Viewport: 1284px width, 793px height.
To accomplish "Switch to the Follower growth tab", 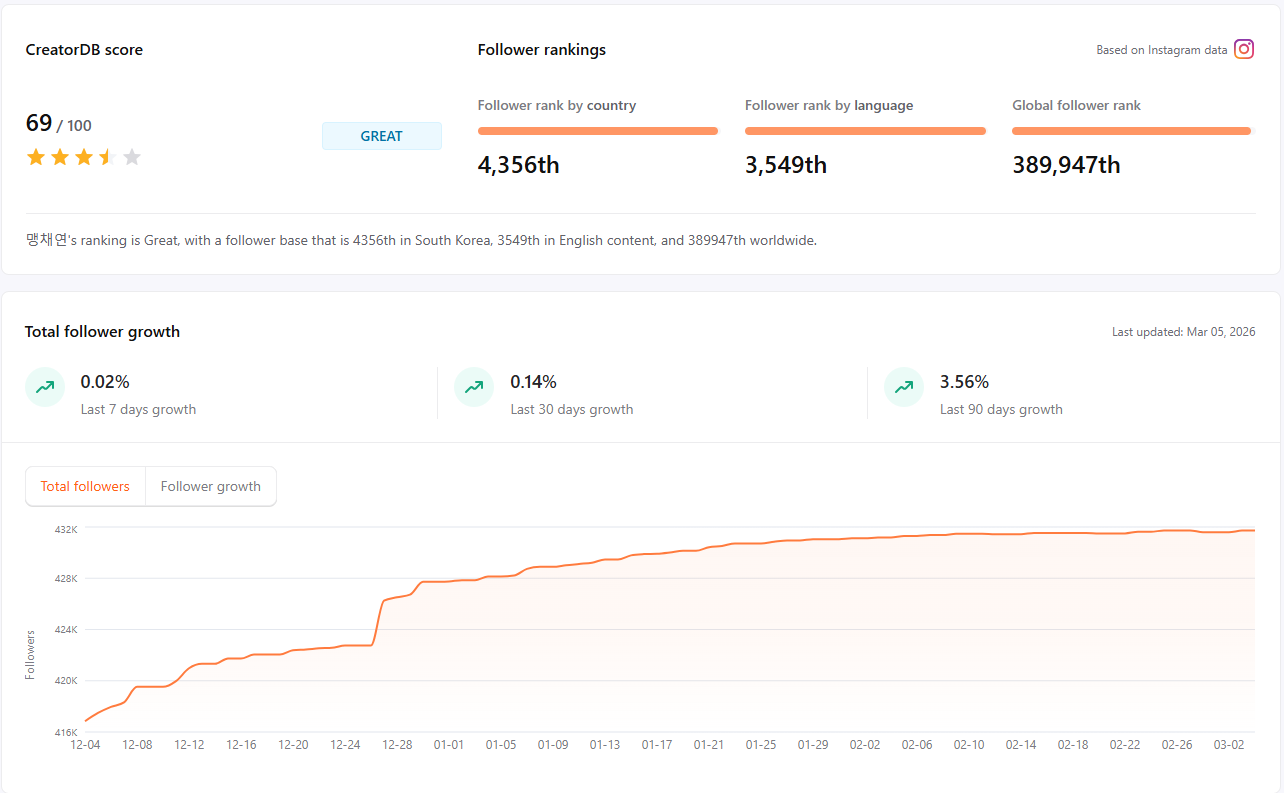I will (210, 486).
